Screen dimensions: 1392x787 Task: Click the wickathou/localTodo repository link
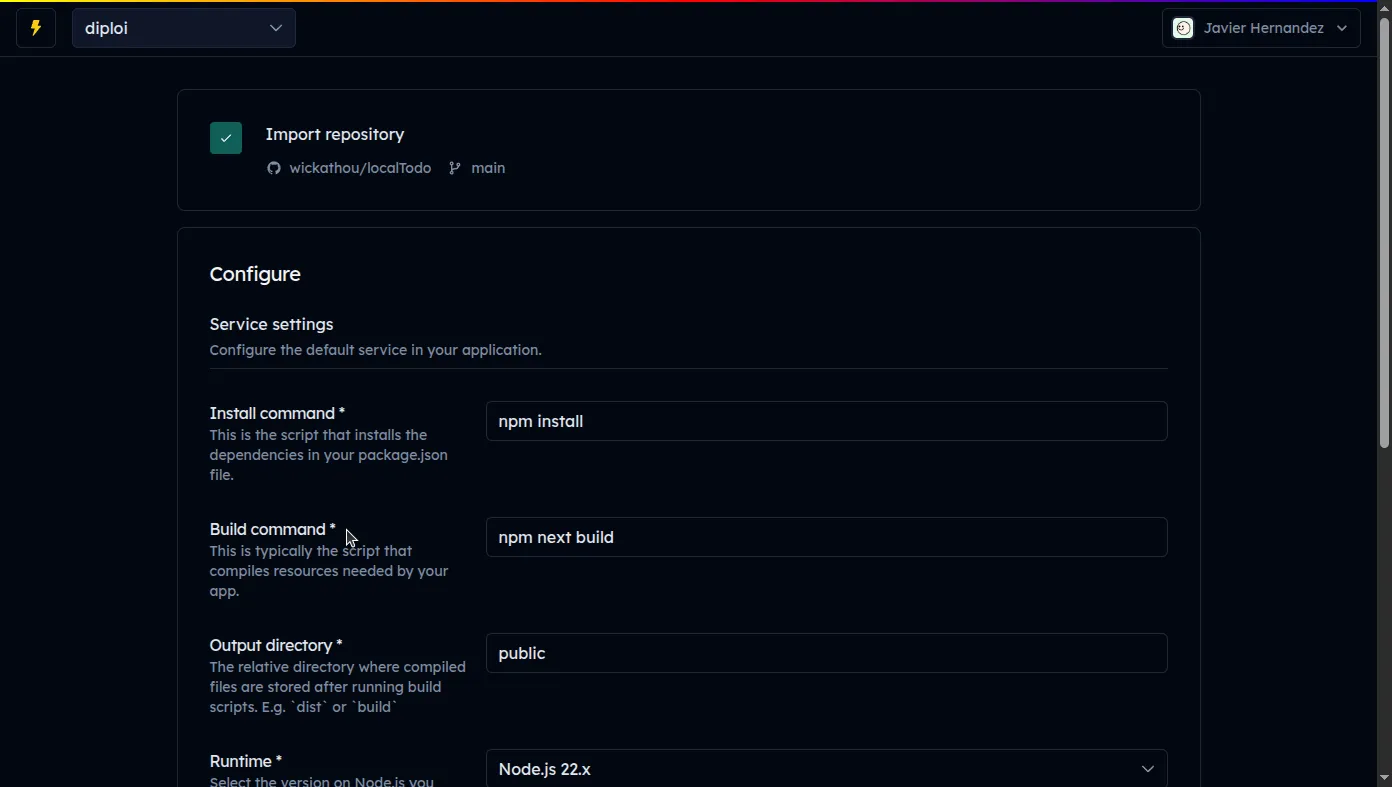(x=360, y=168)
